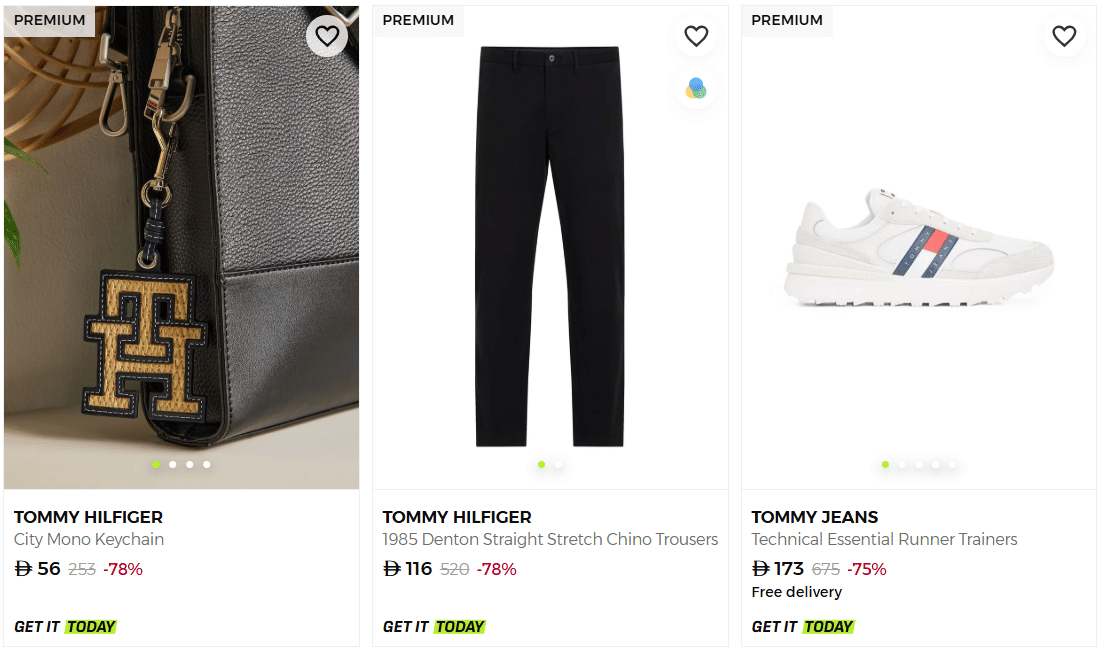Click the Tommy Jeans brand name

(815, 517)
